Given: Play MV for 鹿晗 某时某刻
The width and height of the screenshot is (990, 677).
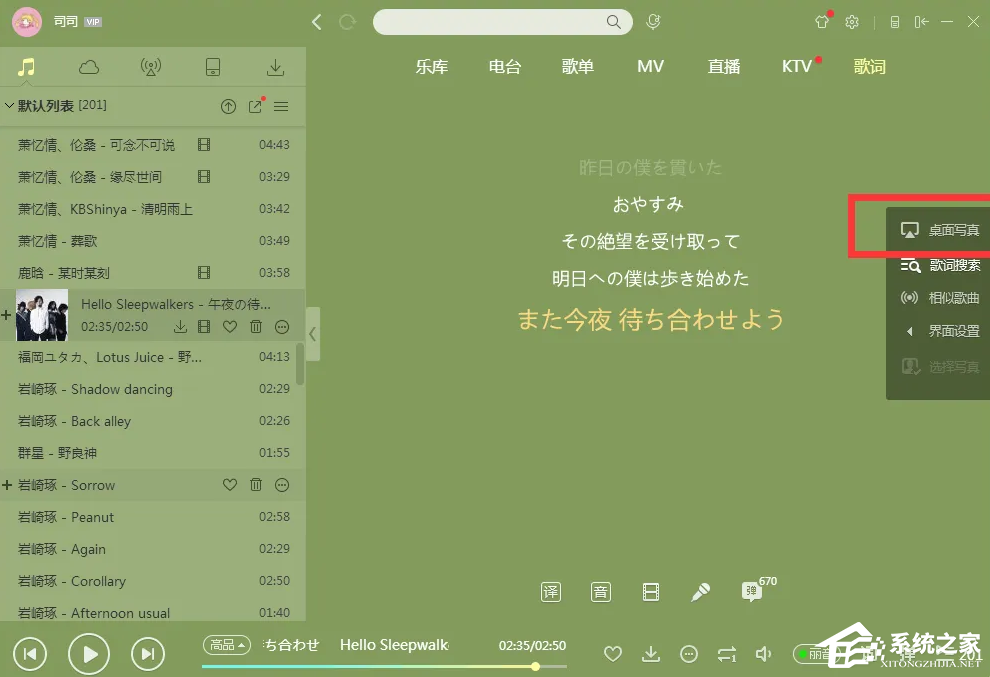Looking at the screenshot, I should coord(204,272).
